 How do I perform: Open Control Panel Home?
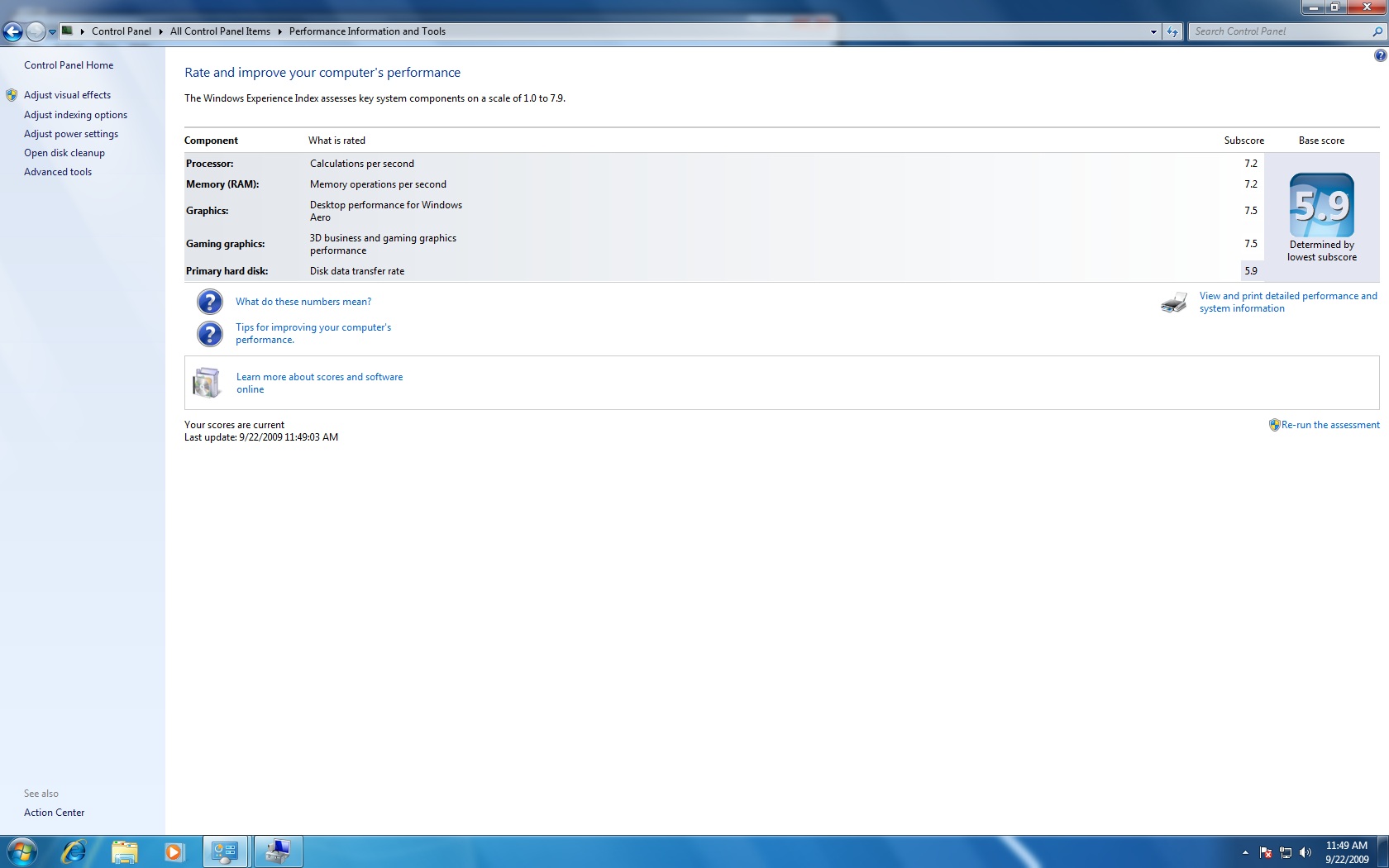pos(69,65)
